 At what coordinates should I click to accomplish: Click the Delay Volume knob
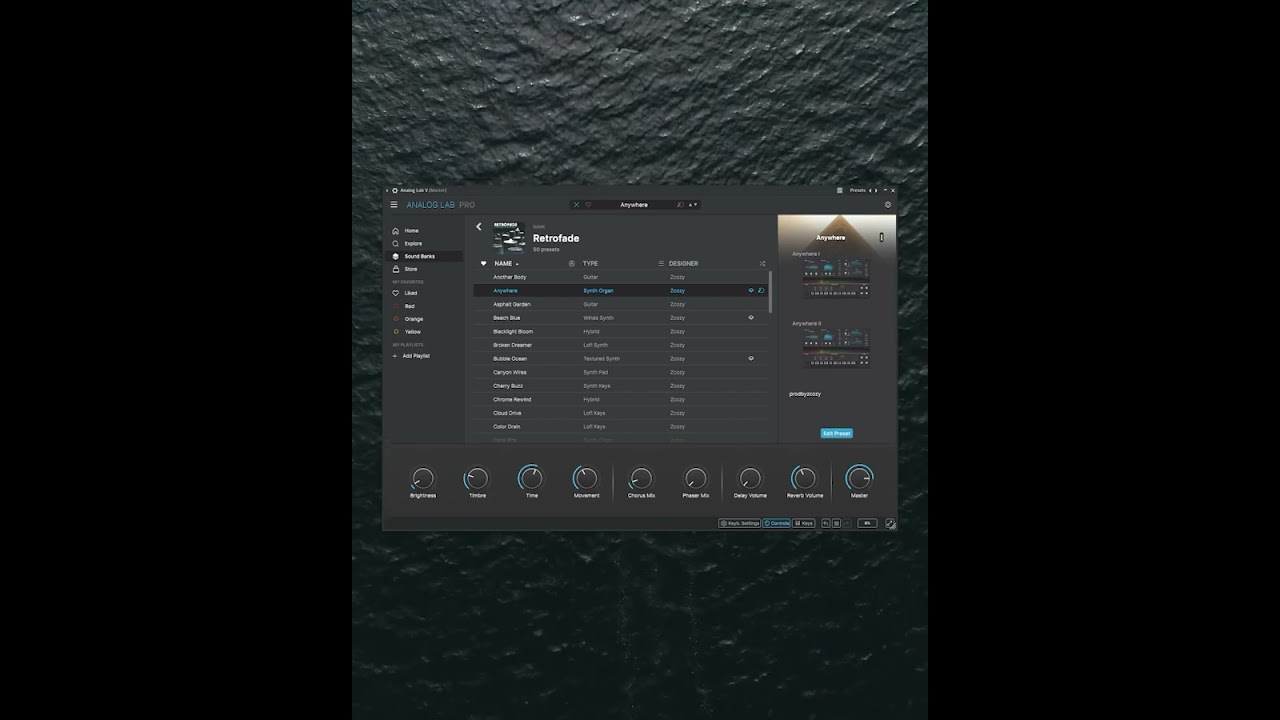(750, 479)
